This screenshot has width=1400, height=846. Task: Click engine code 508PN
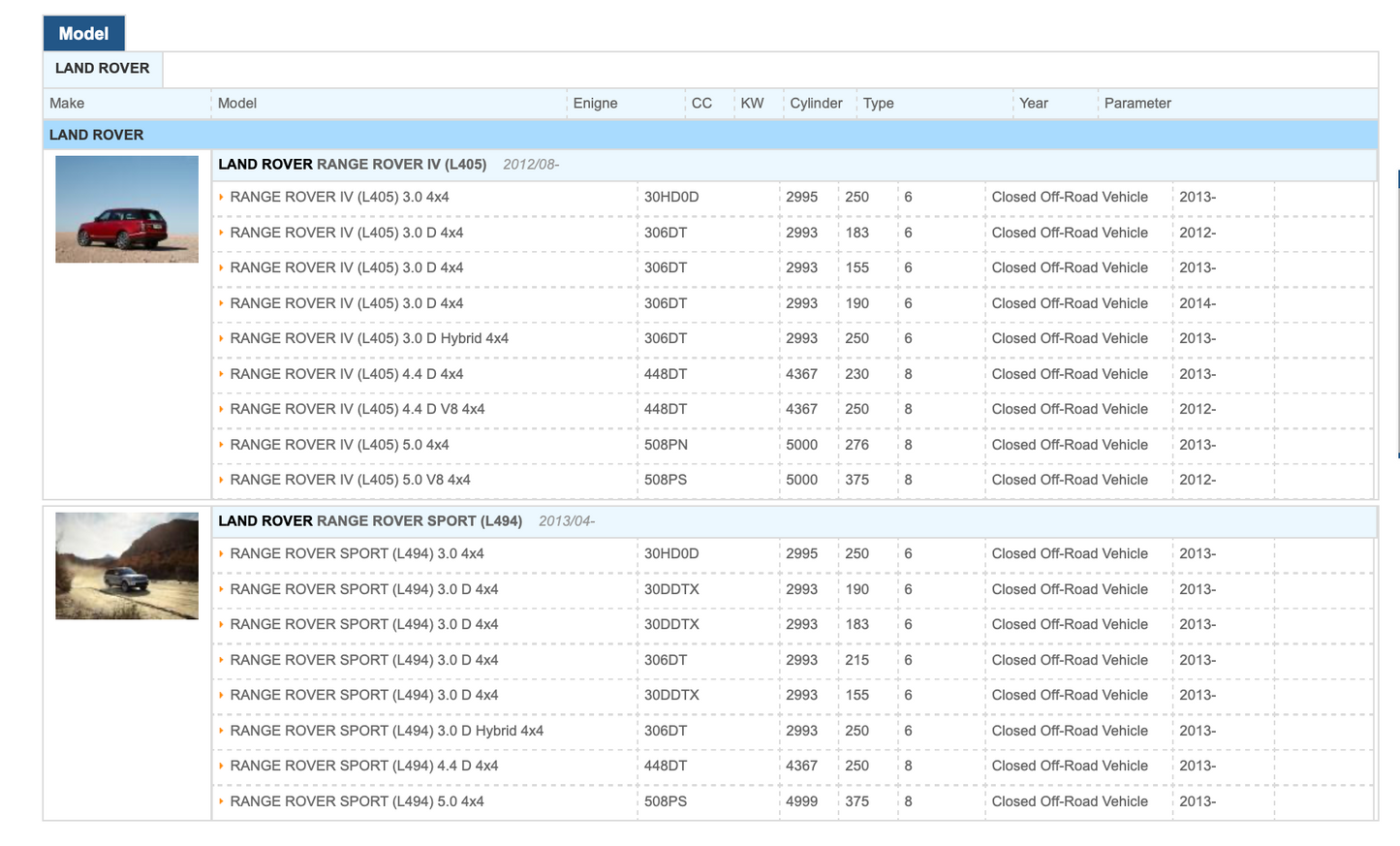[x=666, y=445]
